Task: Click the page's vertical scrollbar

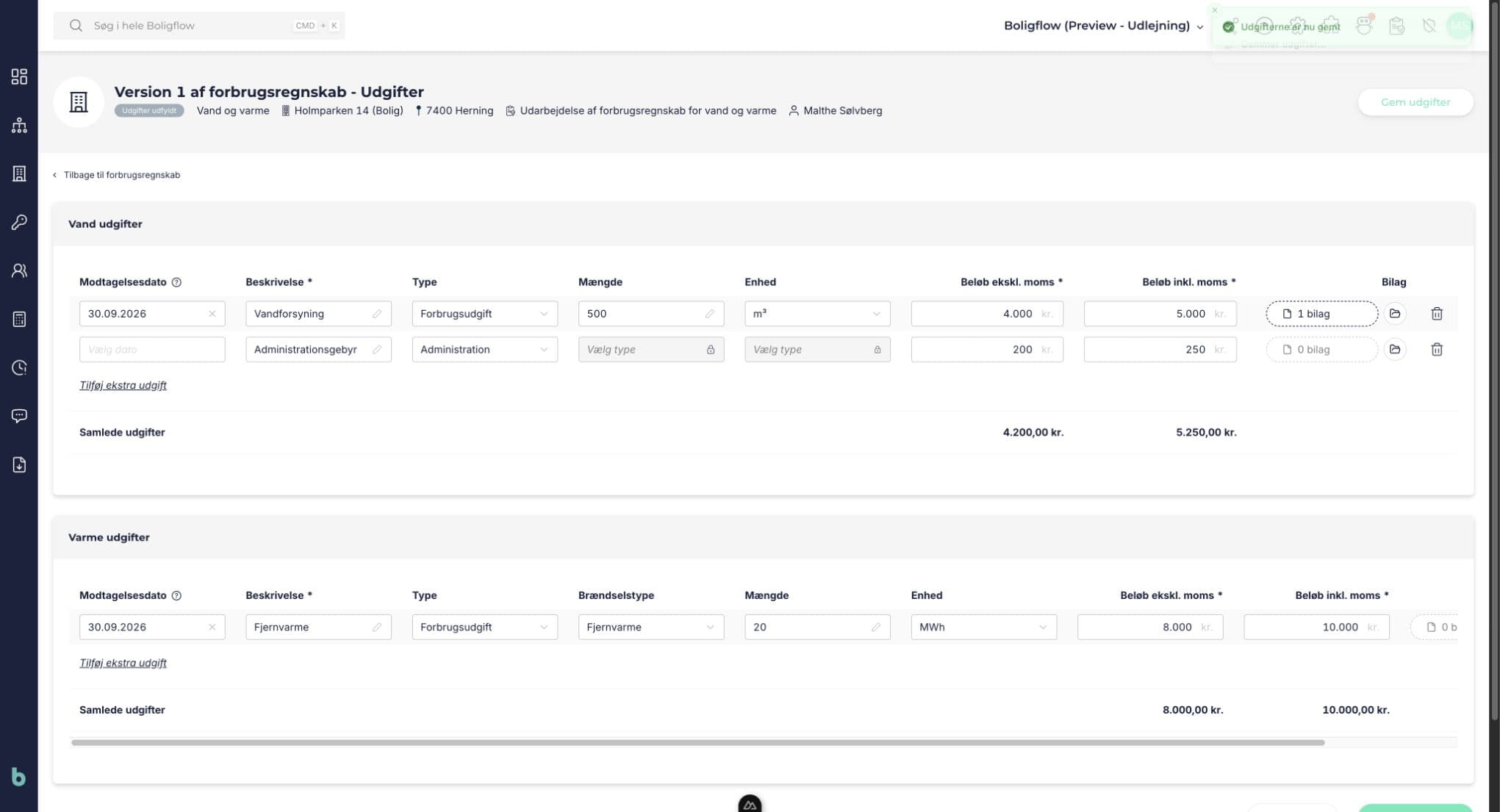Action: coord(1495,360)
